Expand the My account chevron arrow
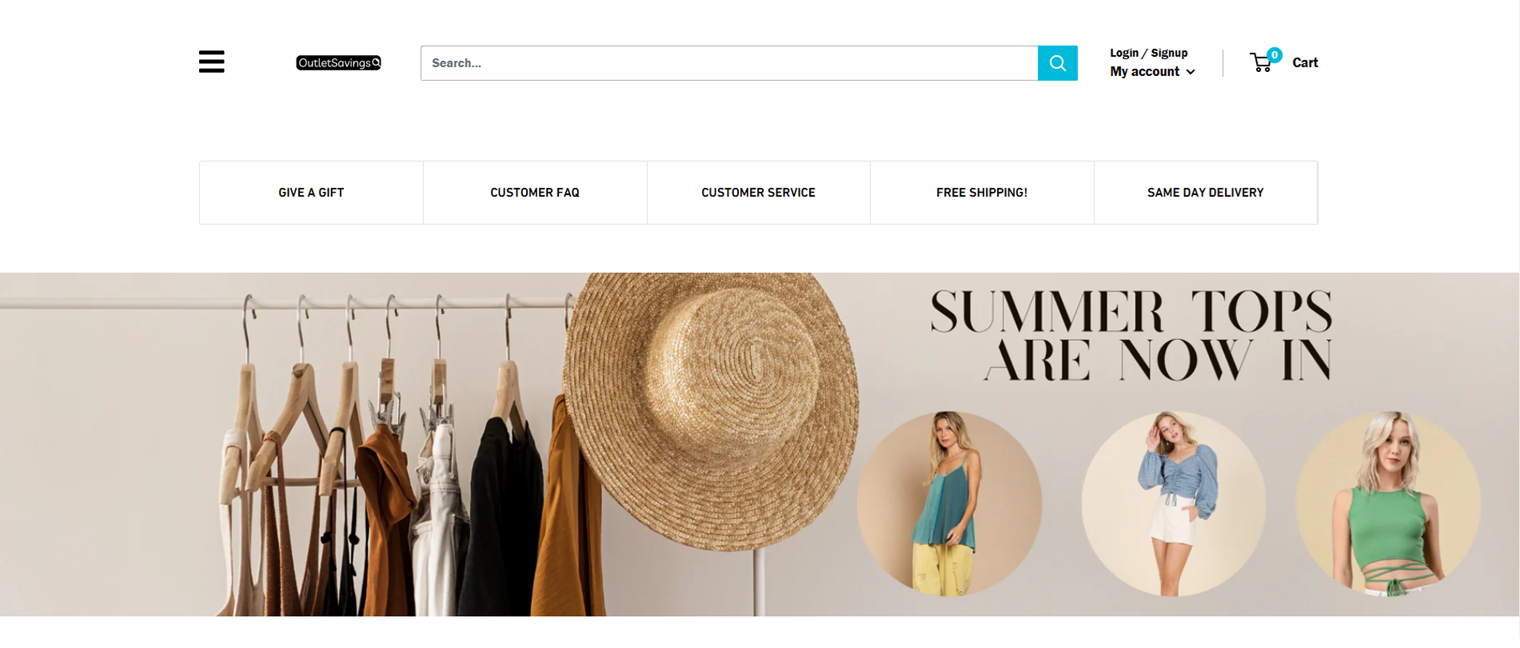Viewport: 1520px width, 648px height. point(1190,72)
